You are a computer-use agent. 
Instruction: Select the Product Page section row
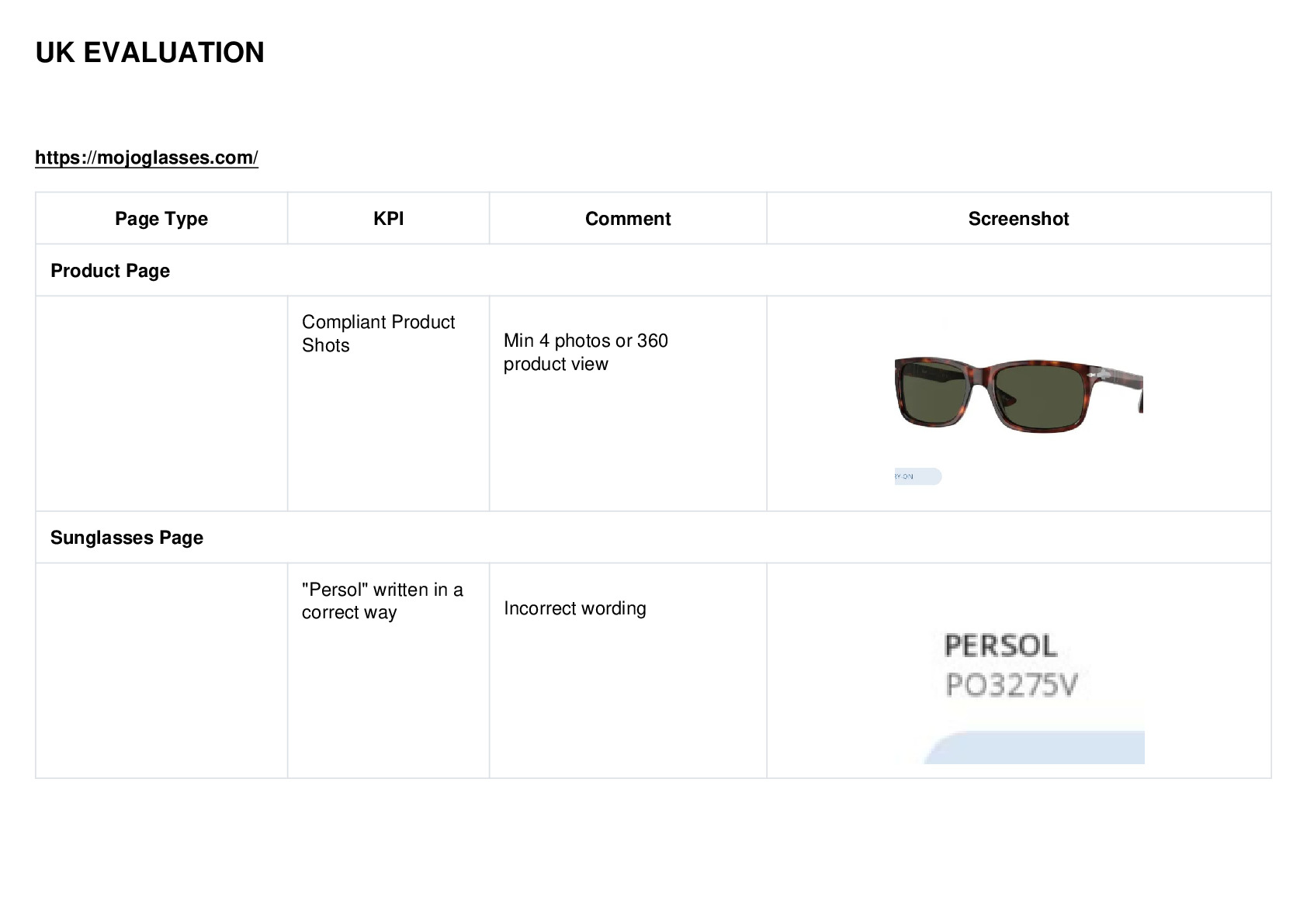click(x=653, y=271)
